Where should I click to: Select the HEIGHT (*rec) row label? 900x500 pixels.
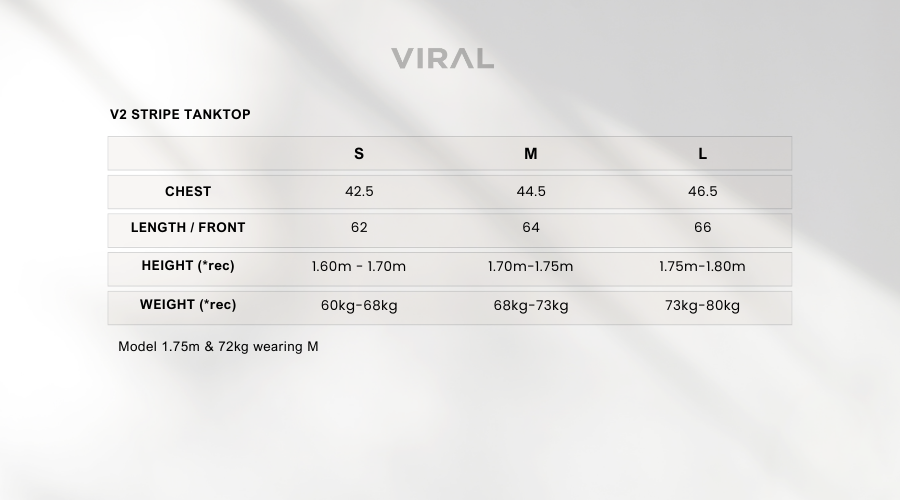pyautogui.click(x=188, y=266)
